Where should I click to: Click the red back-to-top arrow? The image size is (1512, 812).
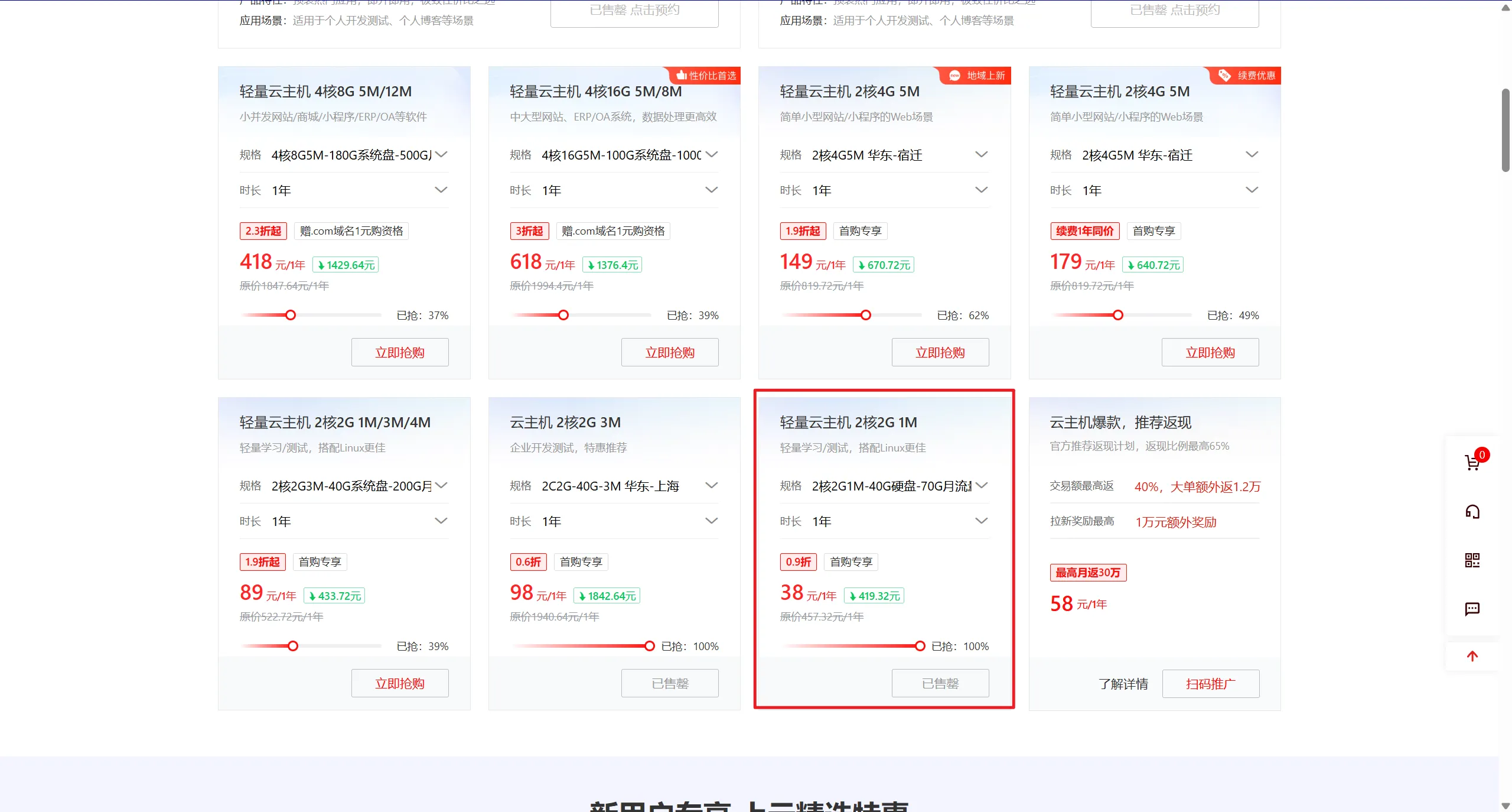[1472, 656]
